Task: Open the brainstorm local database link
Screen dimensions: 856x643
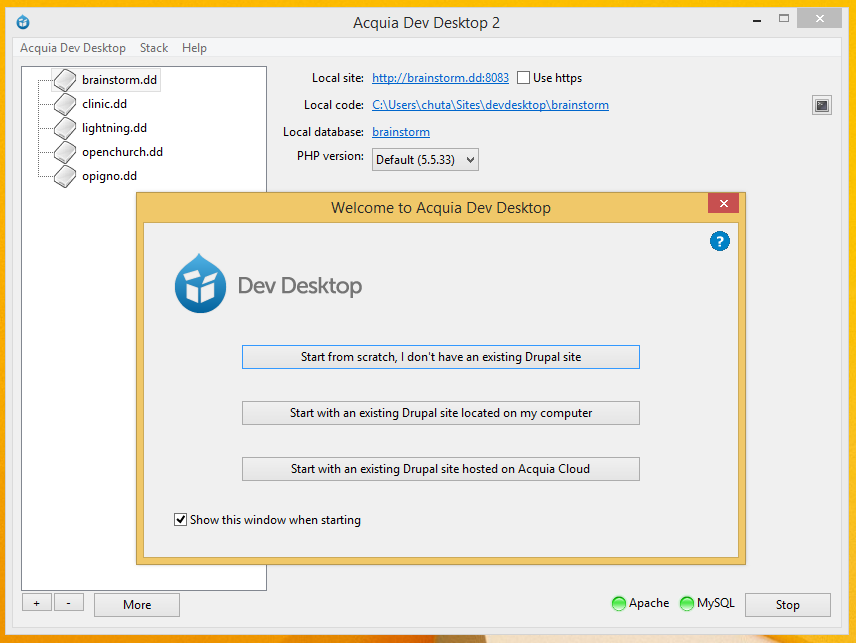Action: coord(401,132)
